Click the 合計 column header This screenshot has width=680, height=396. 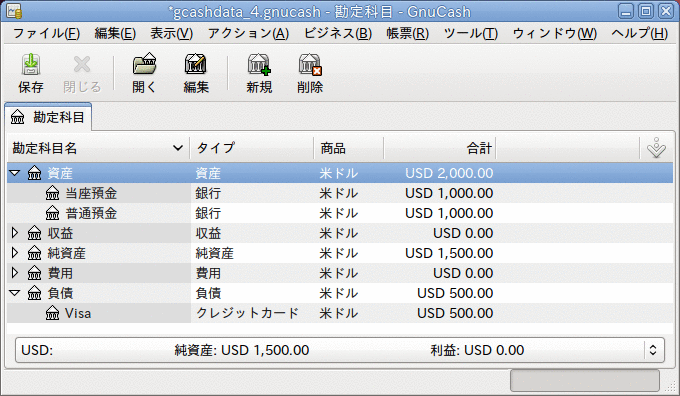[439, 148]
